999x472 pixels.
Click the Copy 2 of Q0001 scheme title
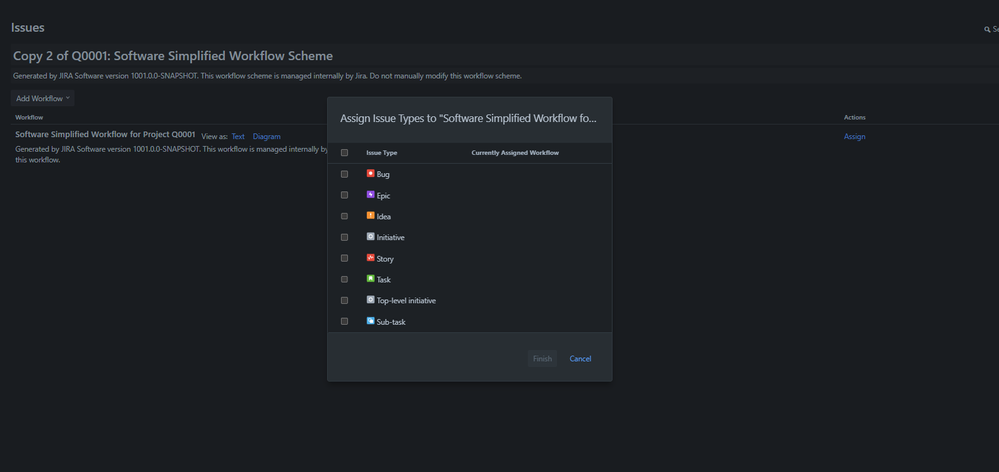(x=173, y=56)
